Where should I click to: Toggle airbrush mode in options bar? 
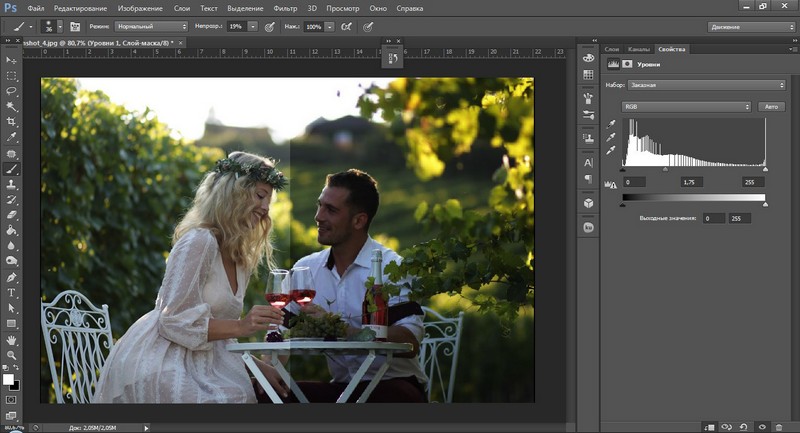(x=346, y=26)
